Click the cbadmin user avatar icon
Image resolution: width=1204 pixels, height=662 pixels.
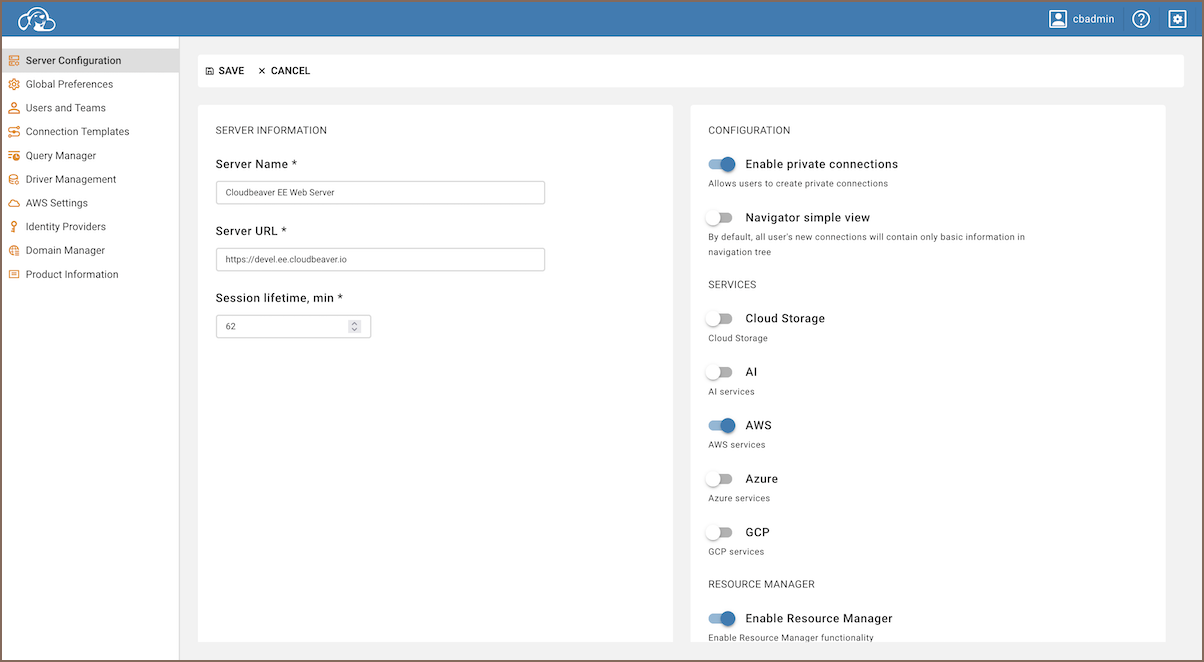pyautogui.click(x=1058, y=19)
